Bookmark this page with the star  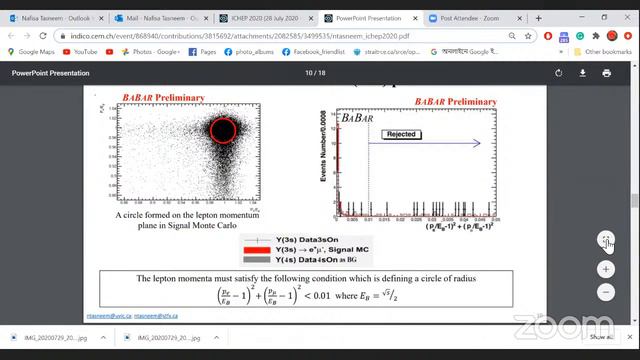click(x=528, y=36)
